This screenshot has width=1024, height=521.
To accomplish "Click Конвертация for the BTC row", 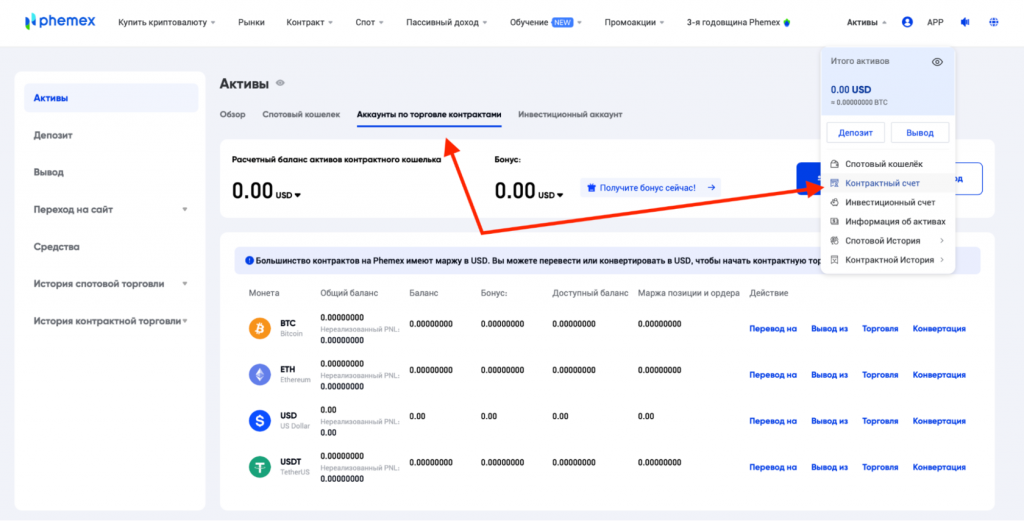I will click(x=939, y=329).
